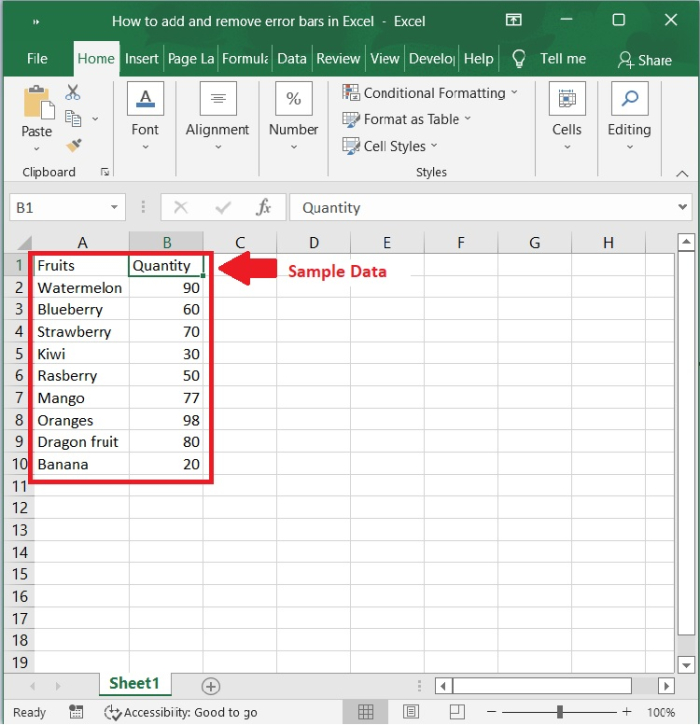Click the formula bar Enter checkmark icon
700x725 pixels.
[x=223, y=208]
